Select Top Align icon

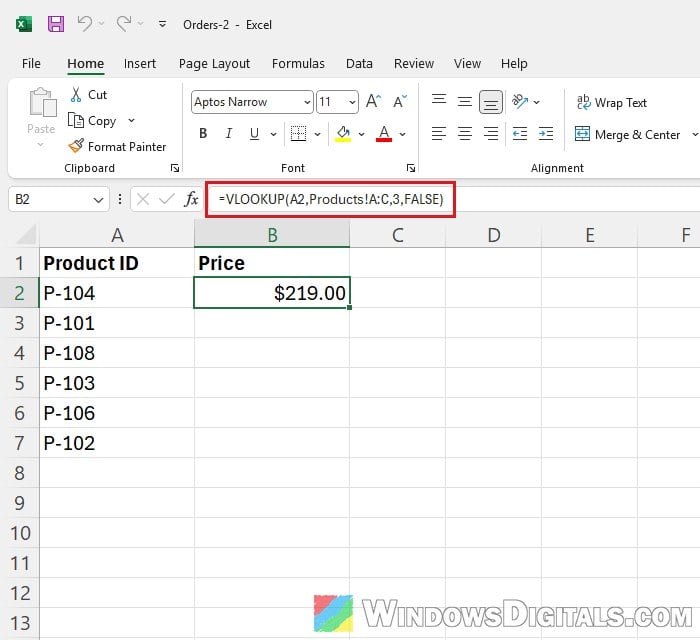(x=439, y=99)
